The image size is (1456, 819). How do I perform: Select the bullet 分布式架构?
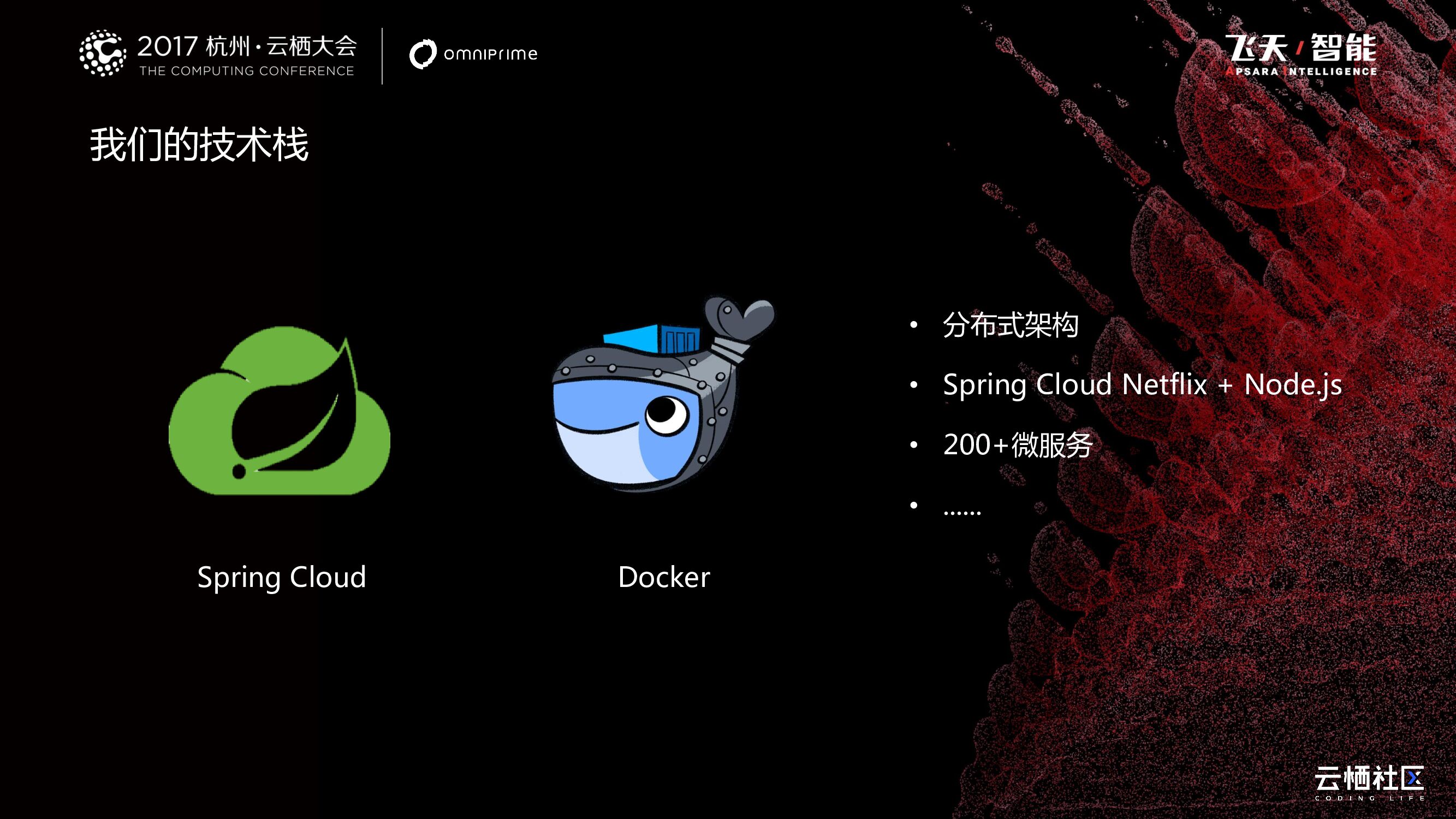[1011, 325]
